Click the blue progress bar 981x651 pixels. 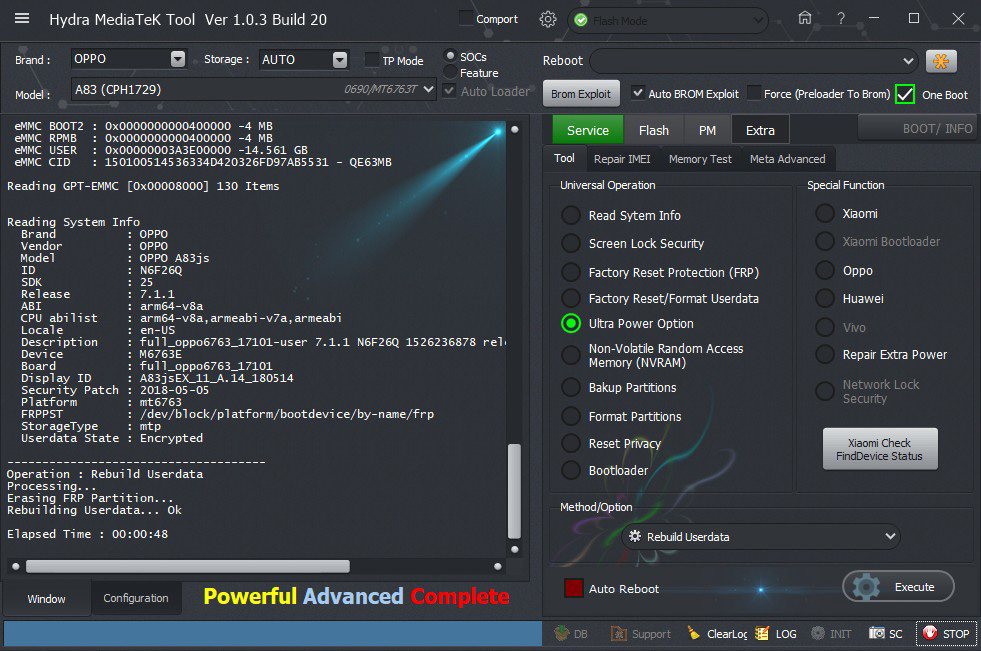click(273, 633)
